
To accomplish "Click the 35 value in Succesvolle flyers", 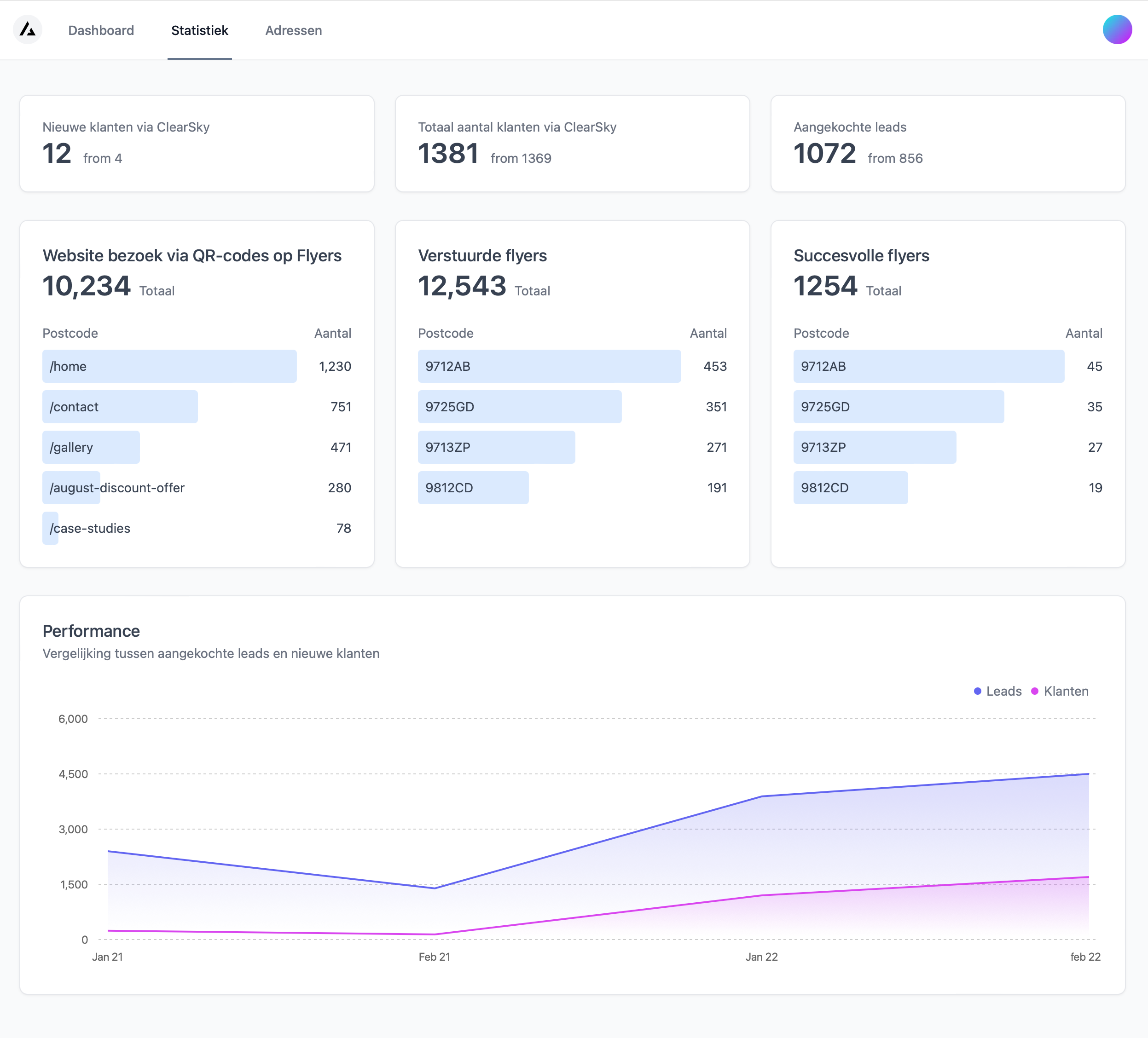I will [x=1095, y=406].
